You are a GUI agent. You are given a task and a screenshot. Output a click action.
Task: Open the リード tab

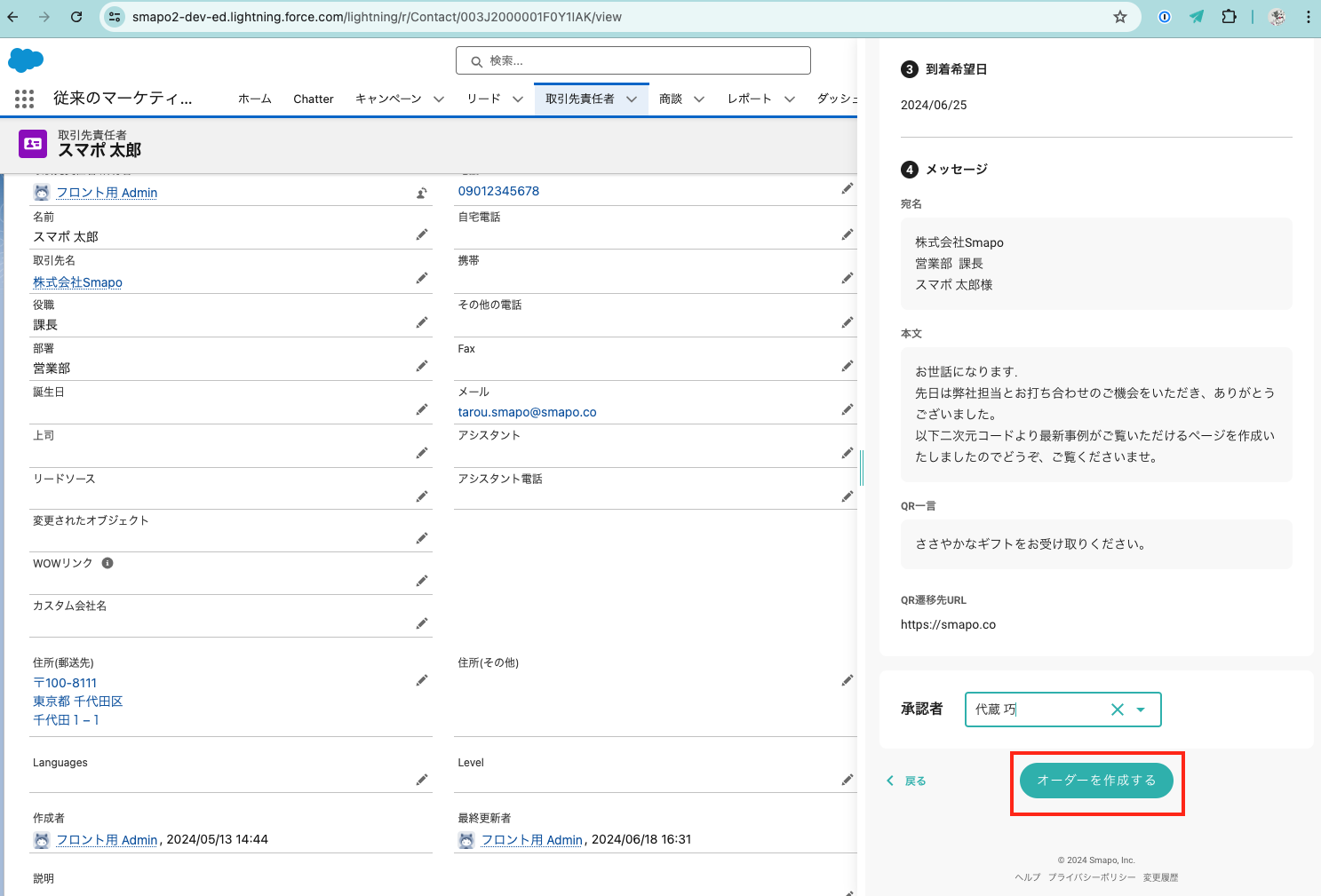(x=484, y=99)
